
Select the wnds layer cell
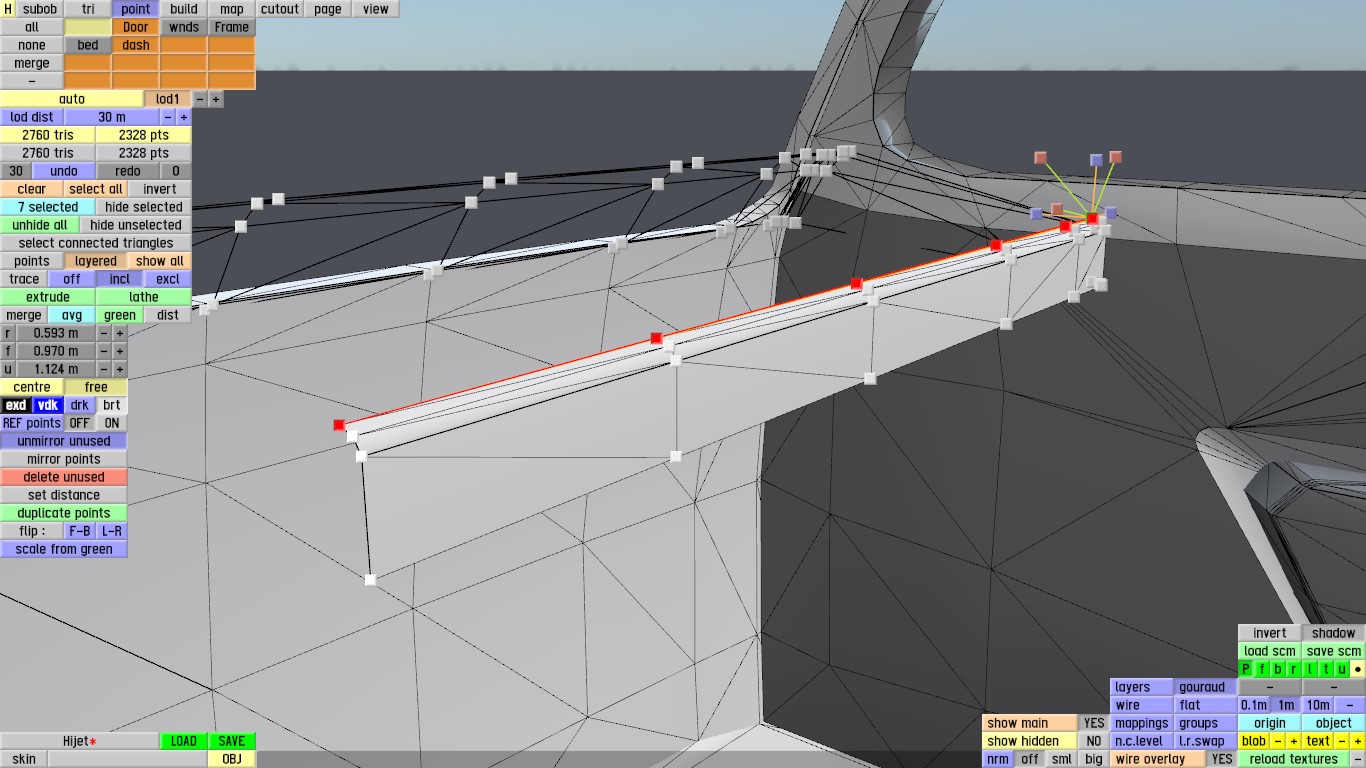[184, 27]
